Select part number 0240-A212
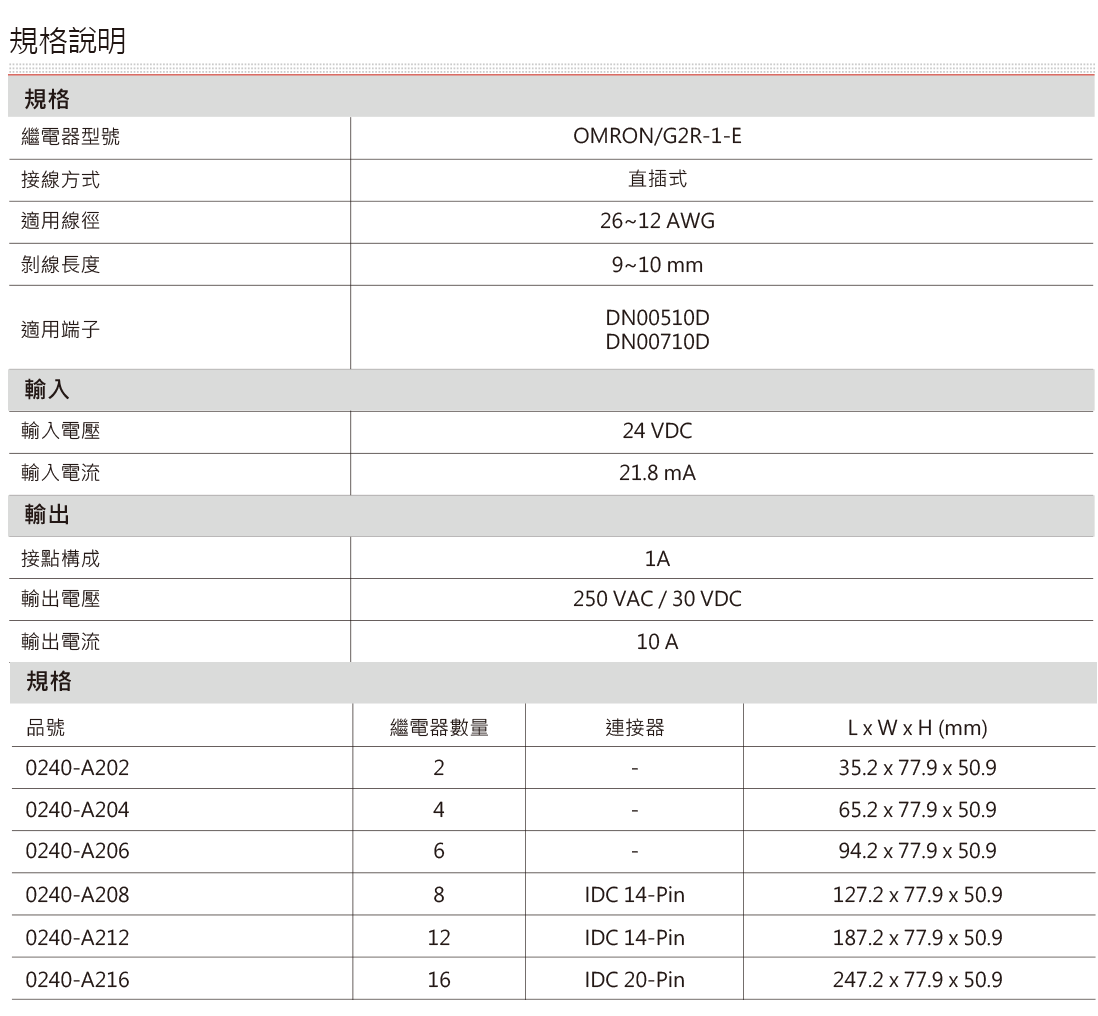The width and height of the screenshot is (1098, 1016). (77, 937)
